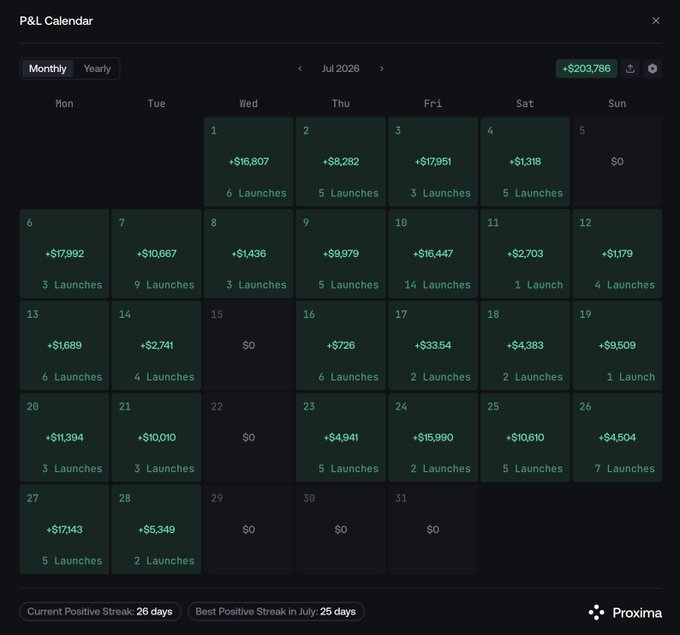Select July 8 cell showing +$1,436
This screenshot has width=680, height=635.
pos(248,254)
